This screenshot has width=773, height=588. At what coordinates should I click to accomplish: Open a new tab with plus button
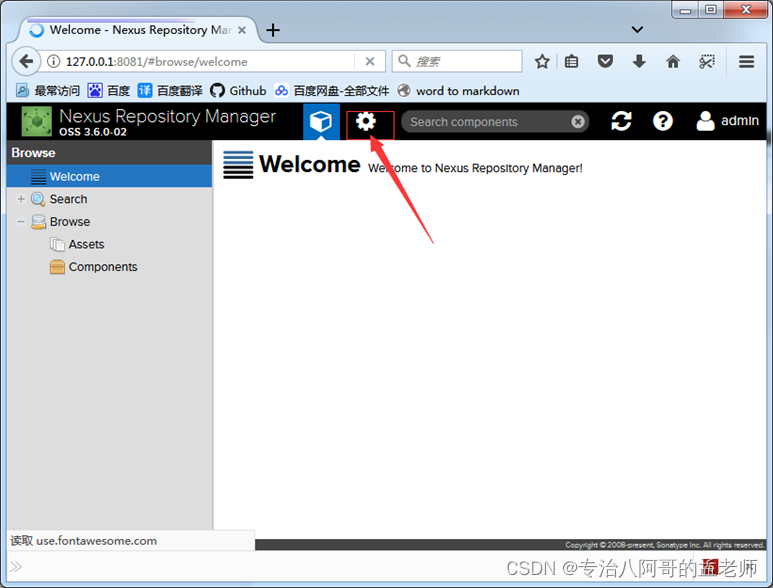coord(273,30)
